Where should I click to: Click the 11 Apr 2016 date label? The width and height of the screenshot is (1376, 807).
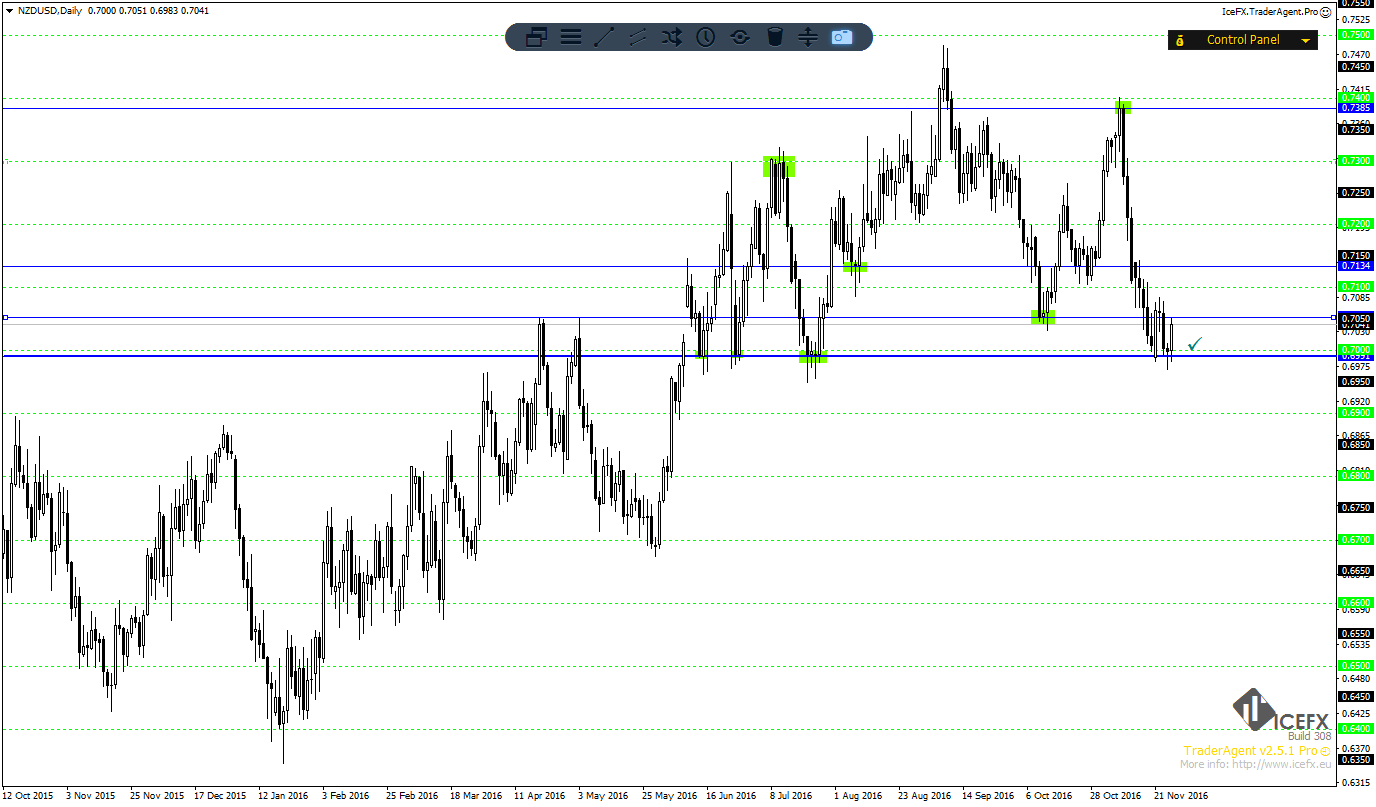pyautogui.click(x=539, y=796)
